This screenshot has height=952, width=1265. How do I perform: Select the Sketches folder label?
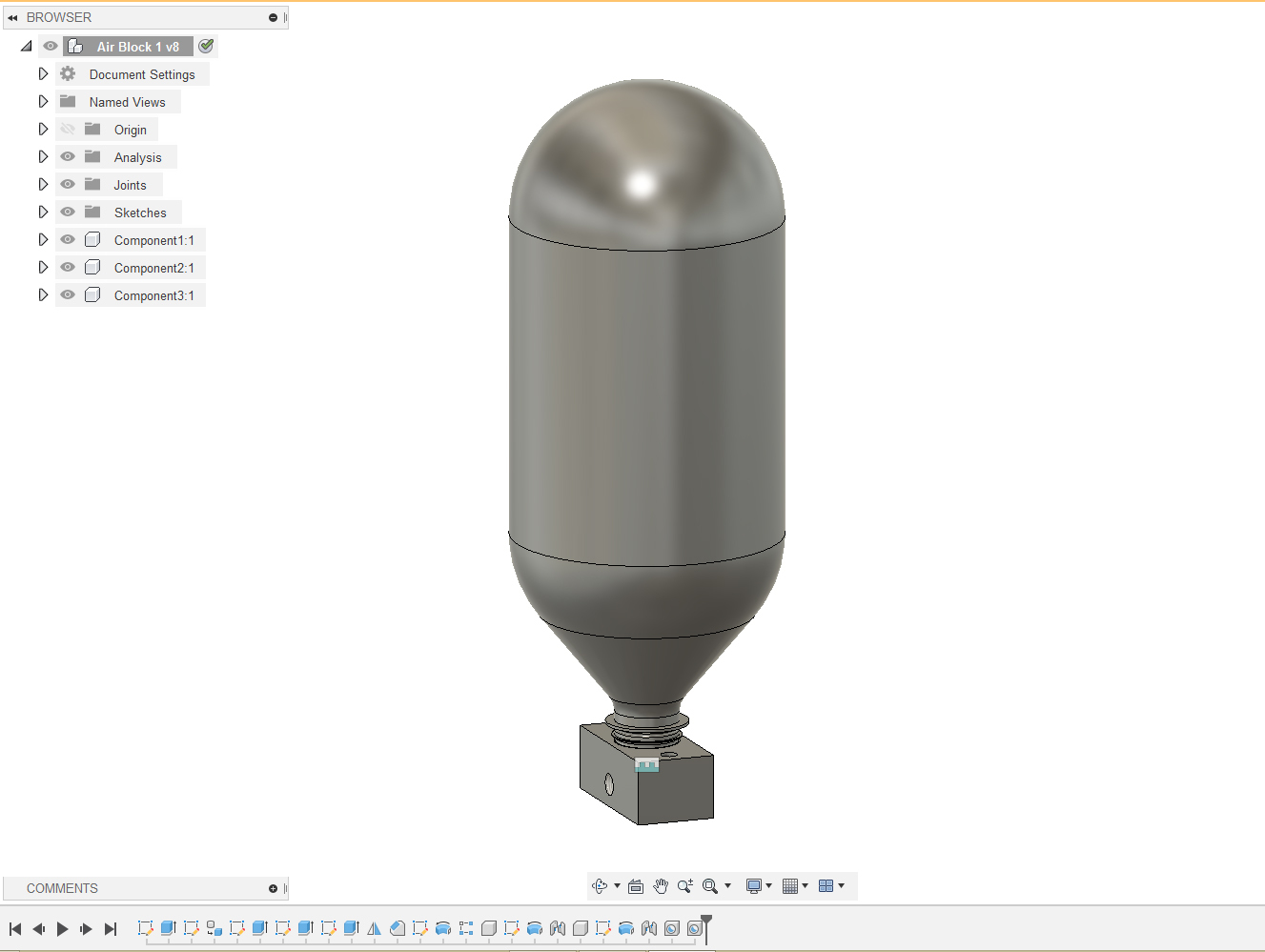pyautogui.click(x=140, y=213)
